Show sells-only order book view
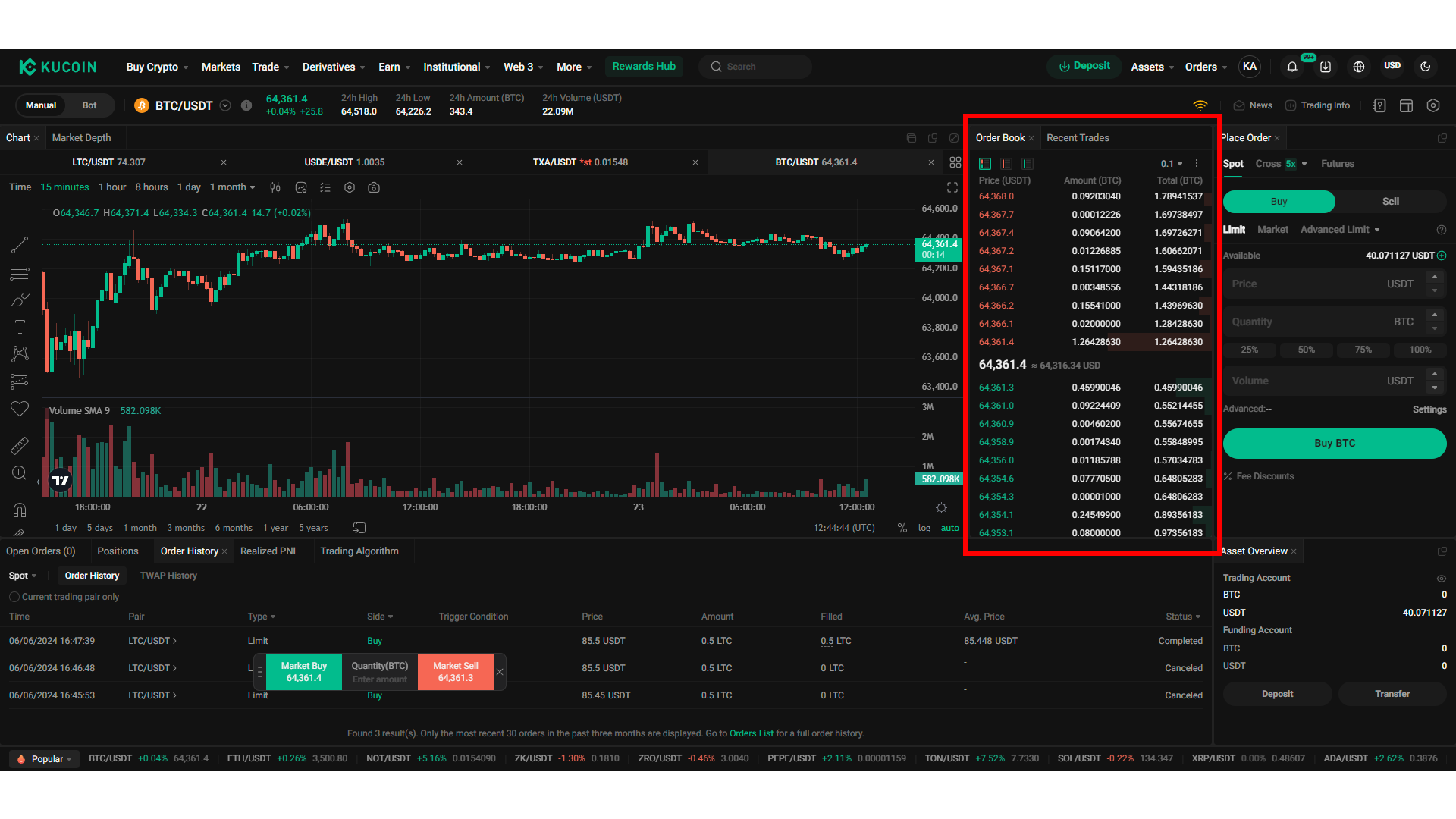Viewport: 1456px width, 819px height. coord(1006,164)
